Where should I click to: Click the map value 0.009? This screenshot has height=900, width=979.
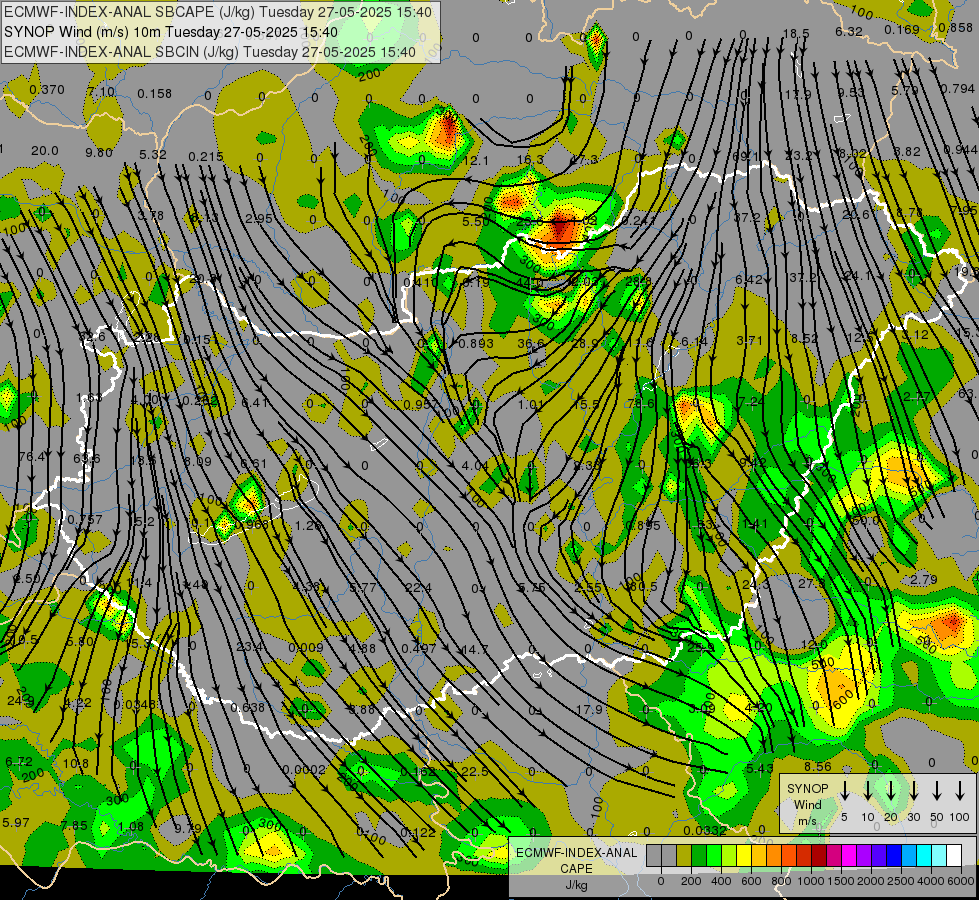click(306, 648)
